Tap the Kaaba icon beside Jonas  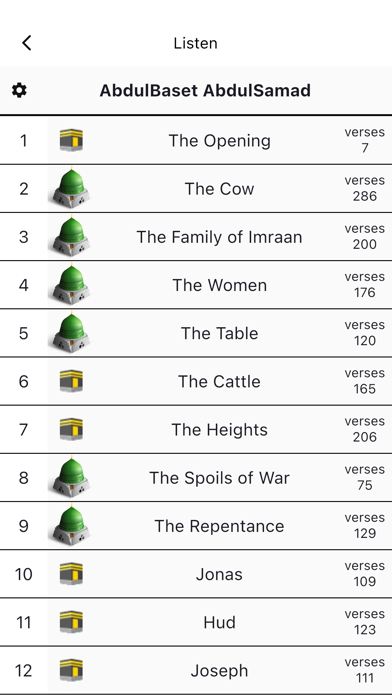coord(71,574)
